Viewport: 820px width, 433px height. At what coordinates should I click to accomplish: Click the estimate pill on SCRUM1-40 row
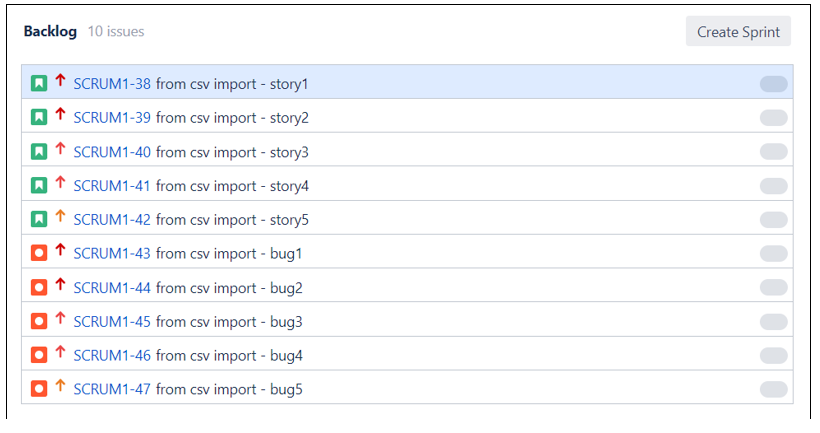[773, 152]
